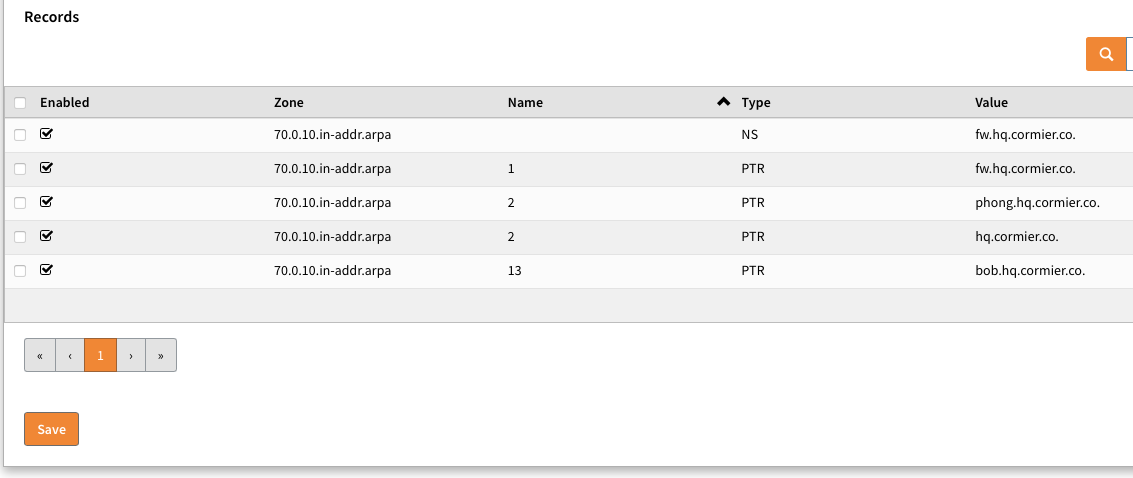Toggle enabled check icon for bob.hq.cormier.co. record

pyautogui.click(x=46, y=269)
